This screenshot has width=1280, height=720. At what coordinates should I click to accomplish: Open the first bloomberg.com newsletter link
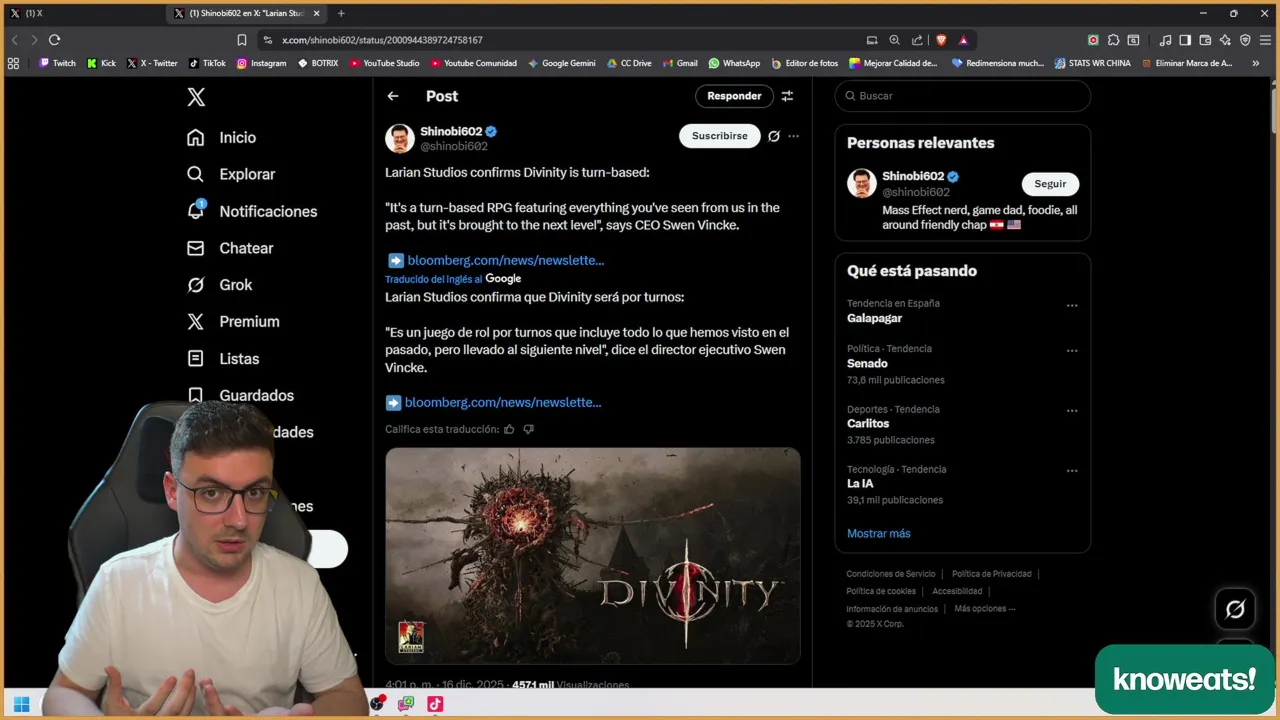pyautogui.click(x=505, y=260)
